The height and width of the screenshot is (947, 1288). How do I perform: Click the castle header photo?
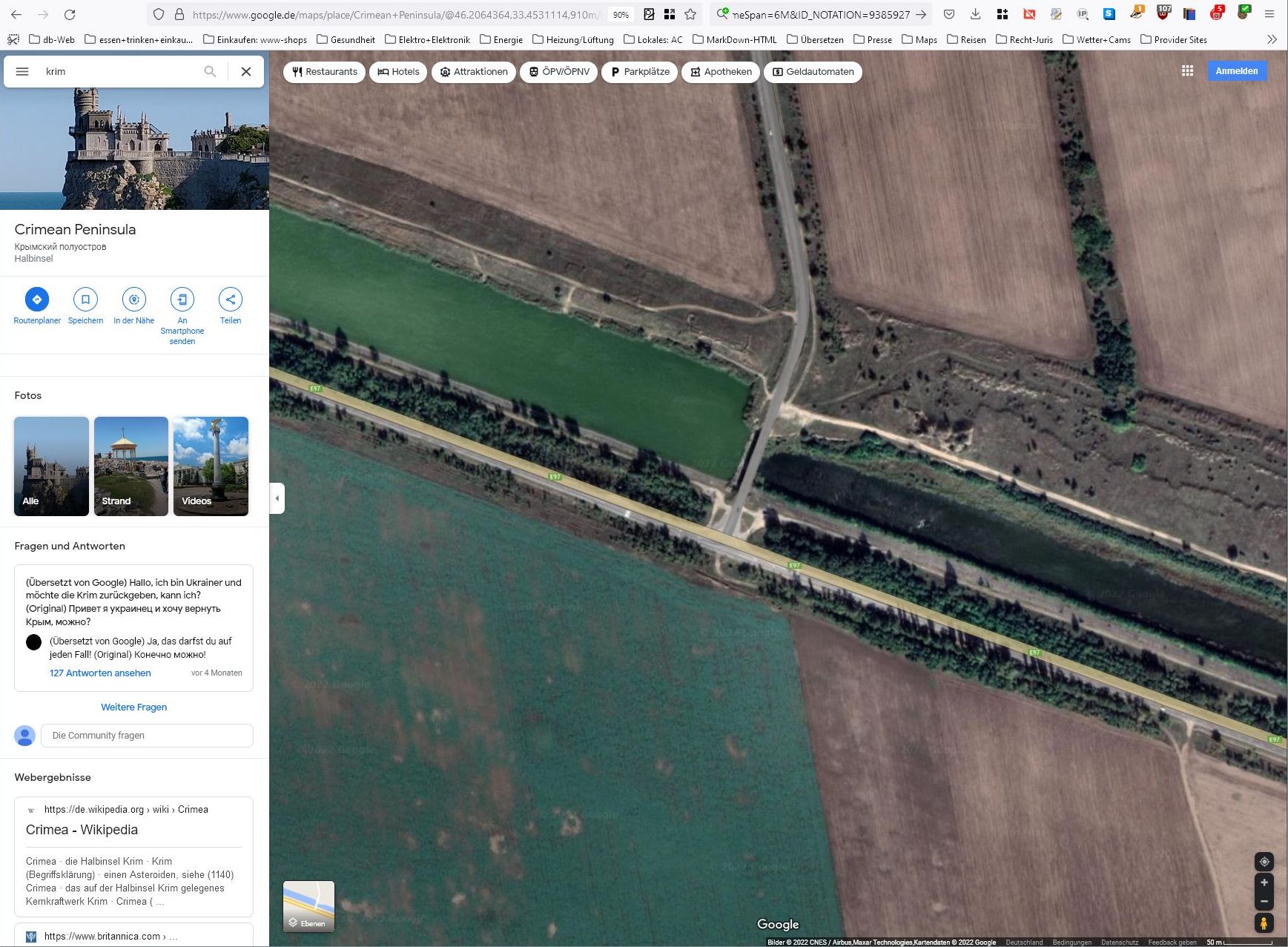point(134,148)
